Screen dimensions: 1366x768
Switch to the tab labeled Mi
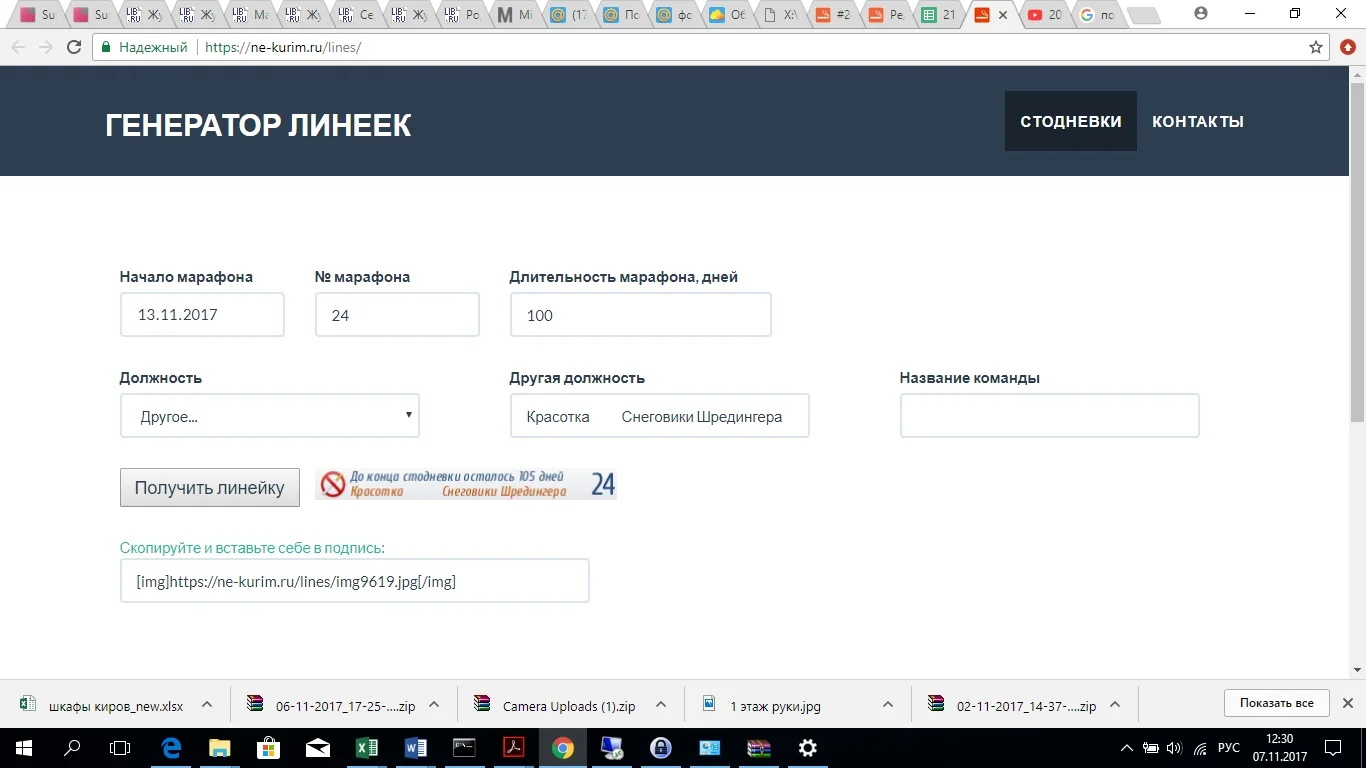[x=516, y=15]
